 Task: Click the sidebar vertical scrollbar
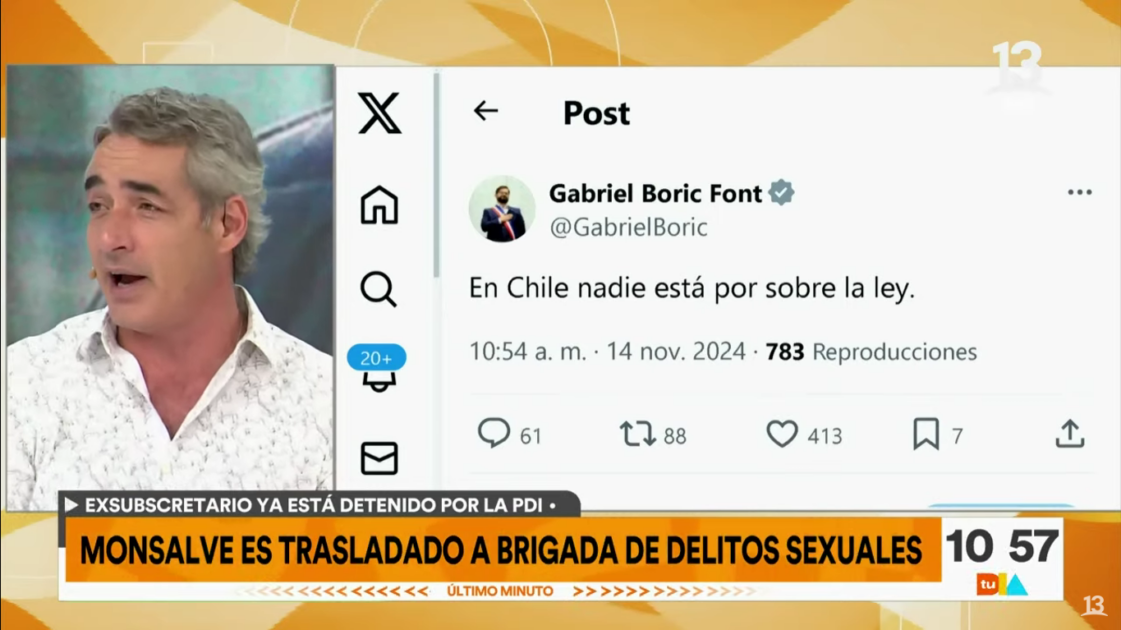click(x=436, y=175)
